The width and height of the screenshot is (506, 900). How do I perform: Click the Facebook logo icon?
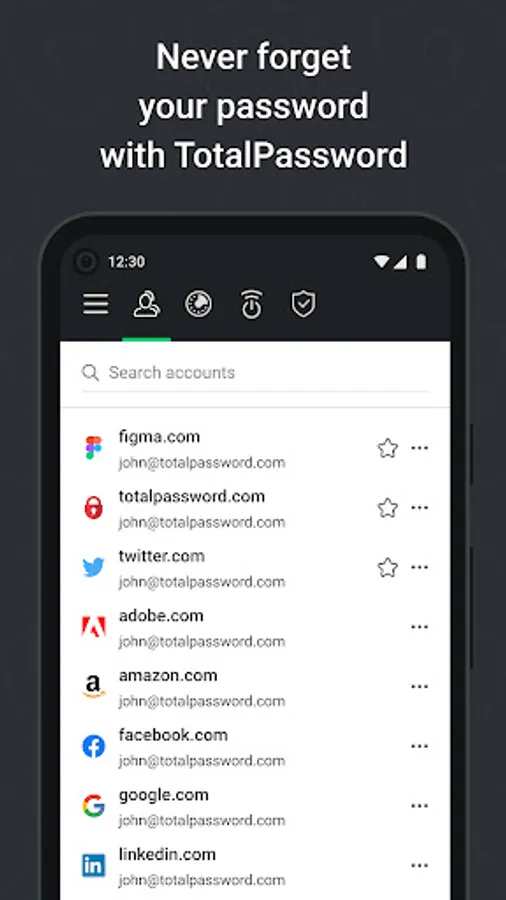click(x=94, y=746)
